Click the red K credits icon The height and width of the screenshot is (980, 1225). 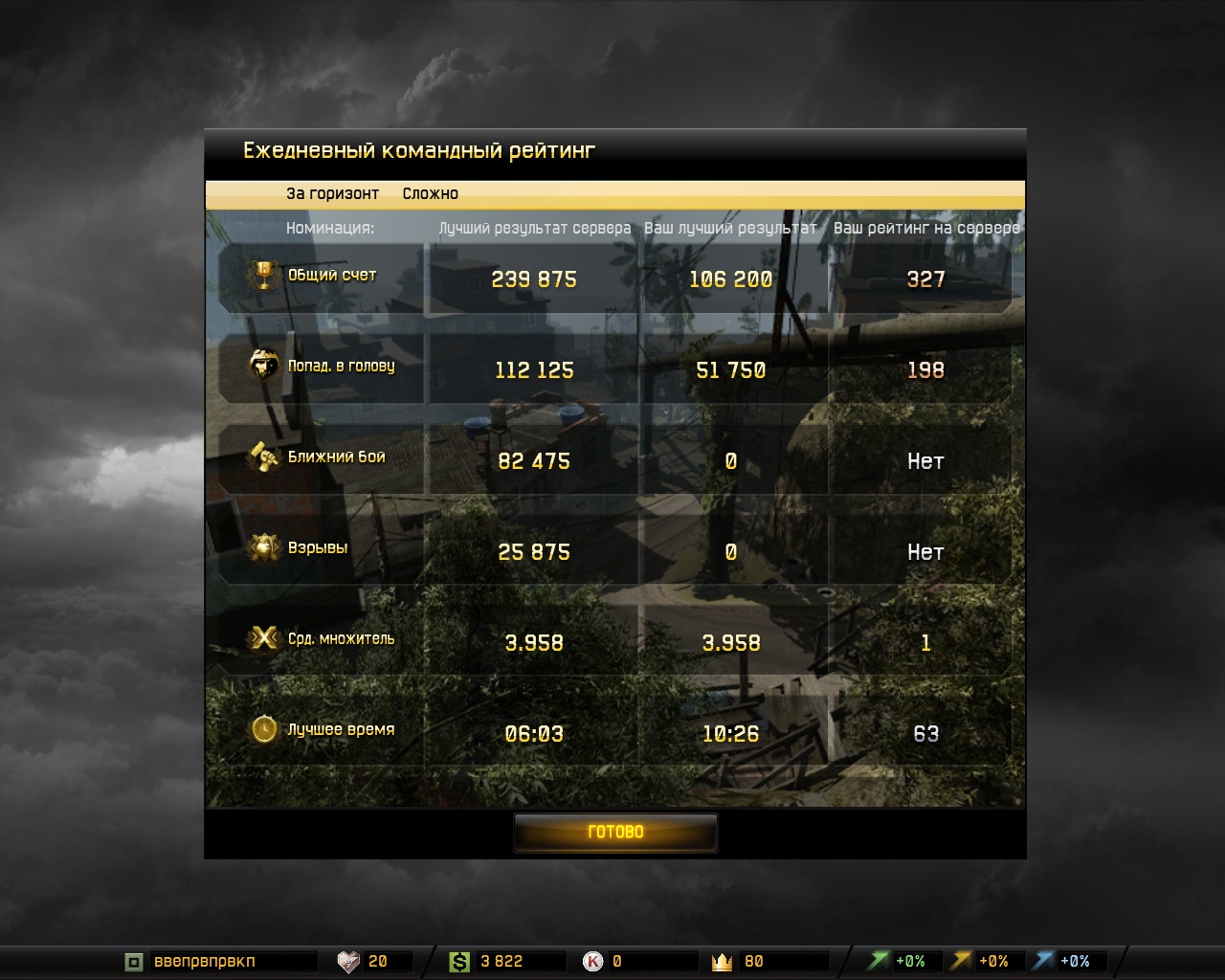pyautogui.click(x=593, y=962)
